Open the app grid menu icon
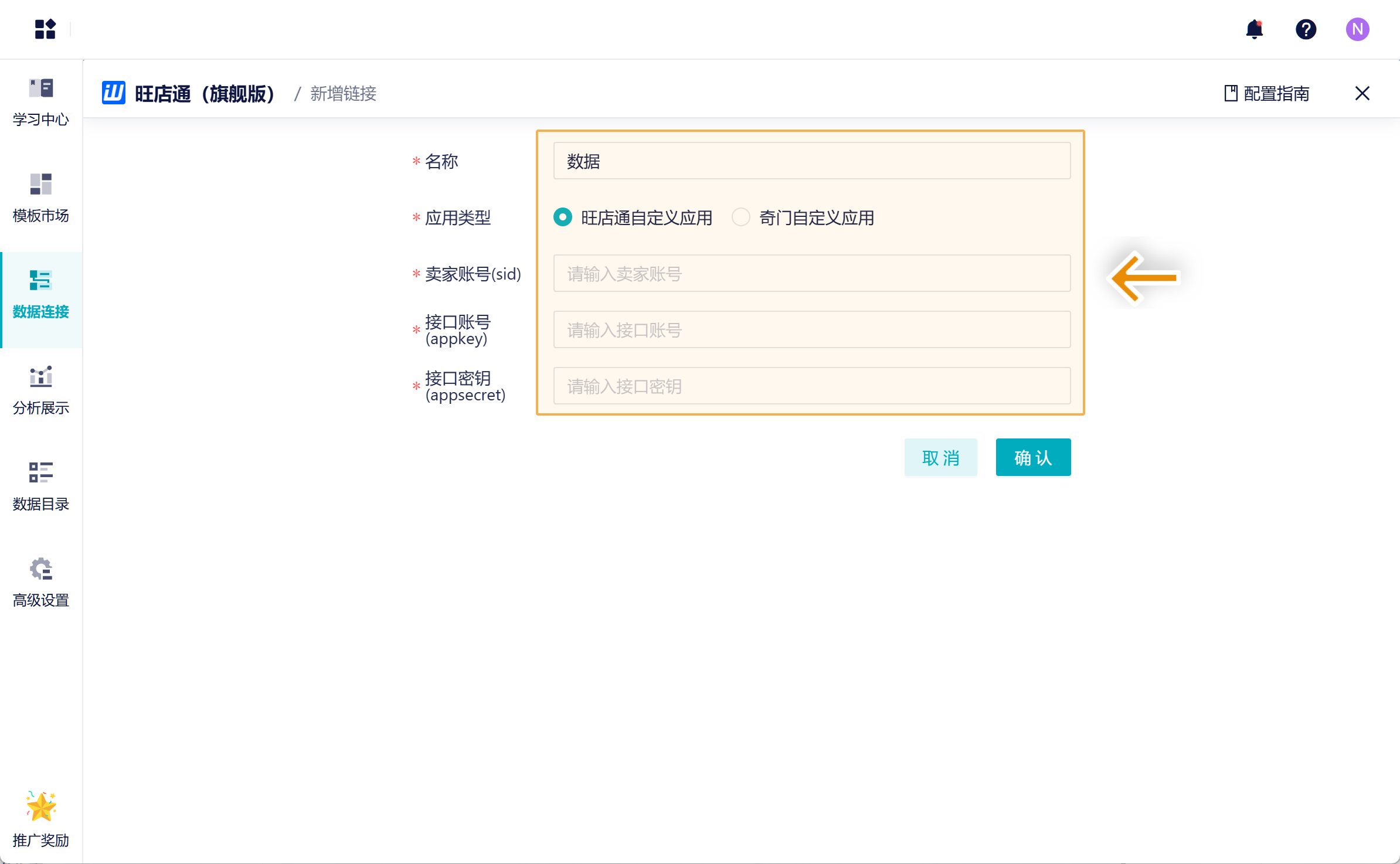Screen dimensions: 1400x864 tap(45, 29)
